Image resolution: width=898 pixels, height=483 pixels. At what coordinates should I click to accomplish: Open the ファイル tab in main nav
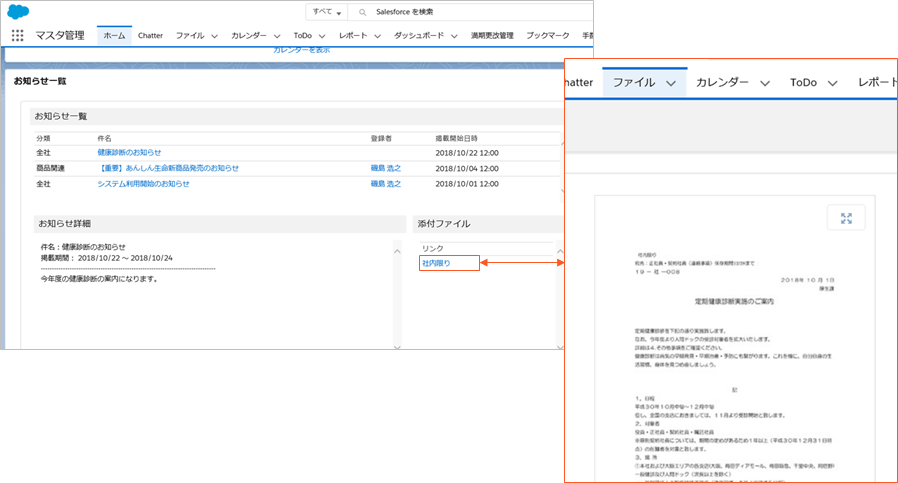click(x=190, y=36)
